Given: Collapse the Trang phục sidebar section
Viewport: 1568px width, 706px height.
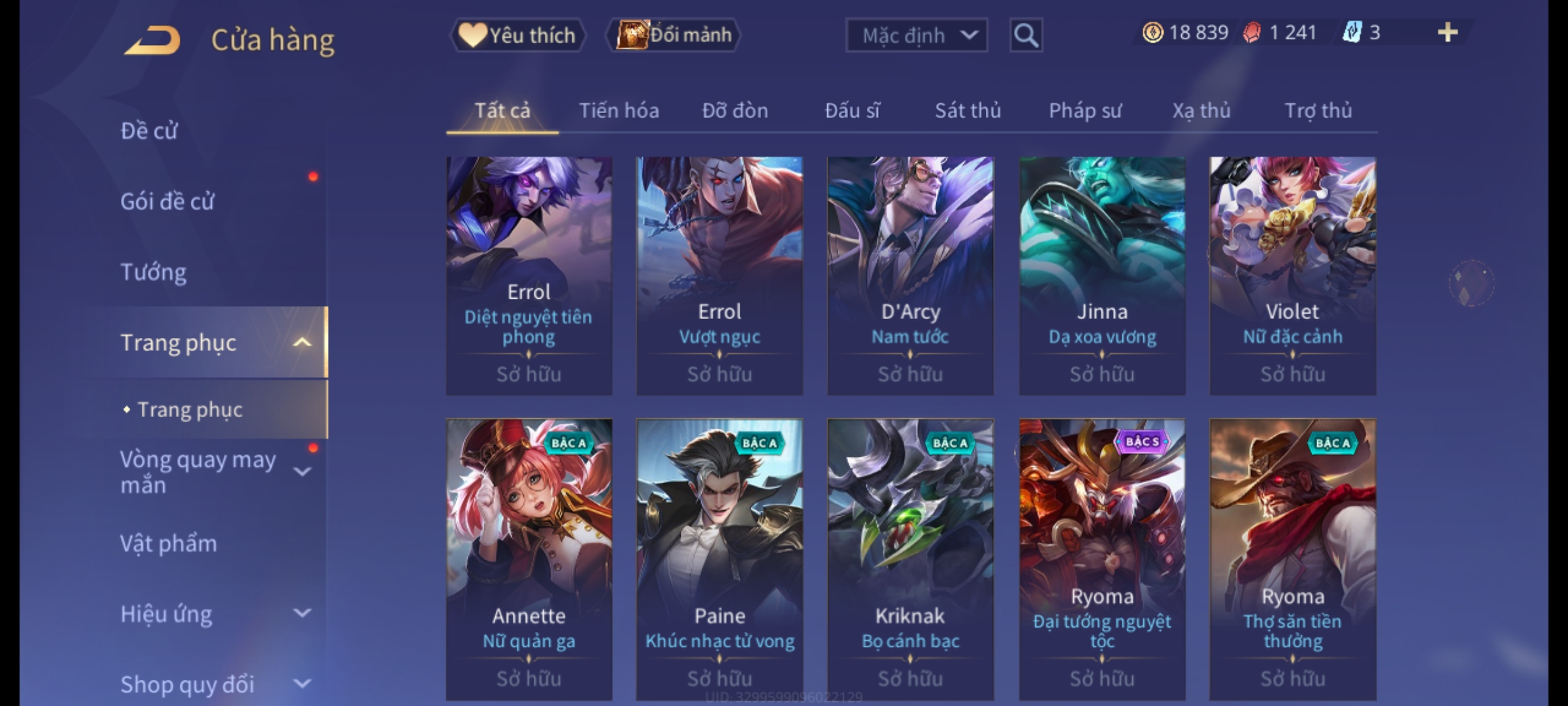Looking at the screenshot, I should point(302,342).
